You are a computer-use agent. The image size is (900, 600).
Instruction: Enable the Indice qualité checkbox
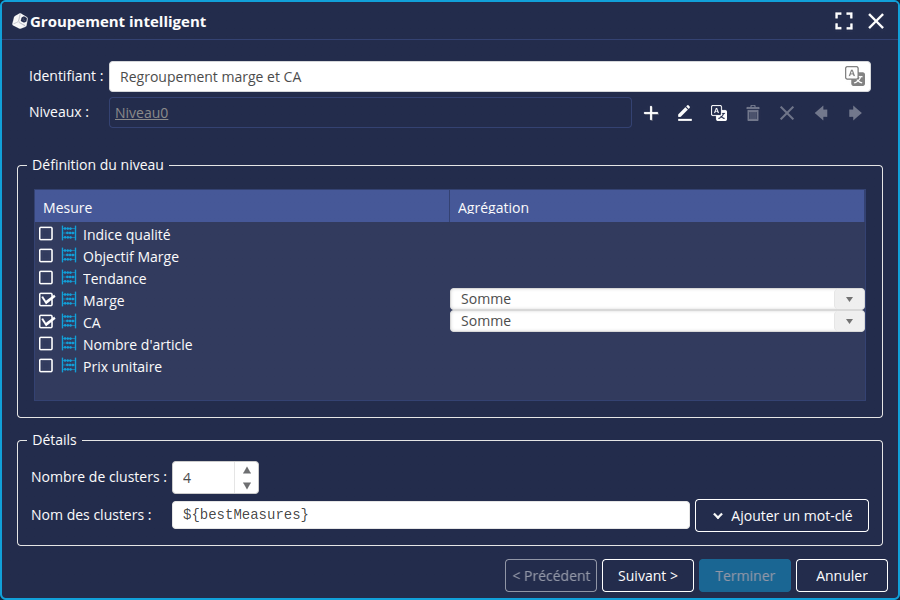46,234
